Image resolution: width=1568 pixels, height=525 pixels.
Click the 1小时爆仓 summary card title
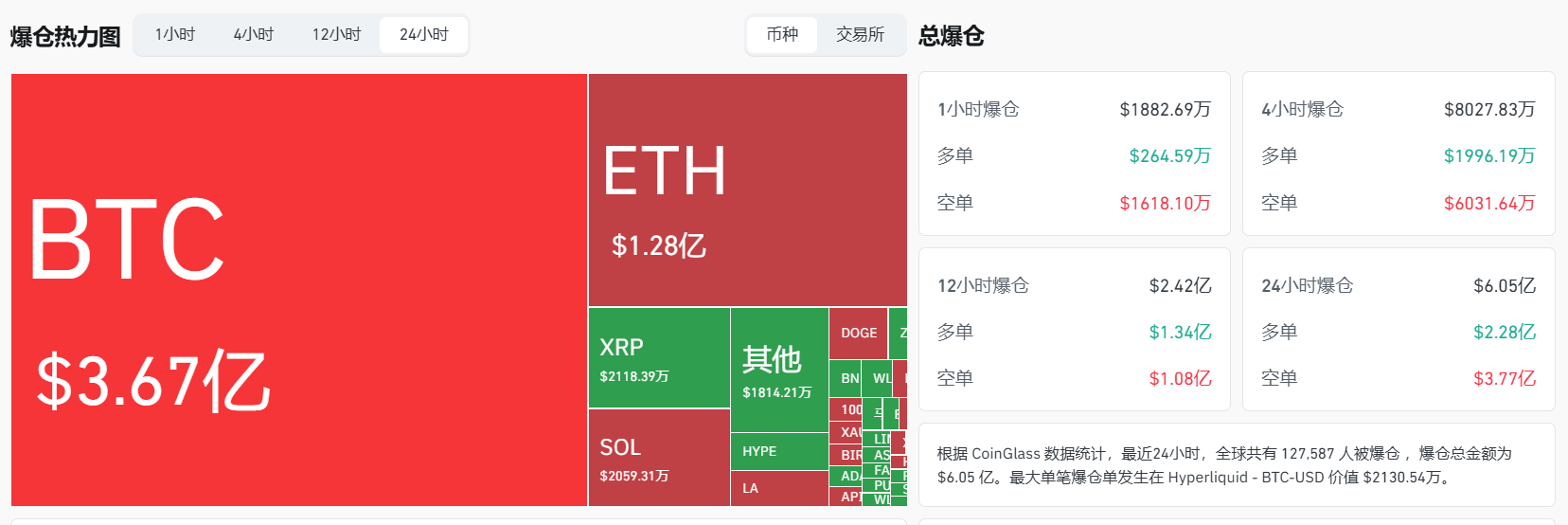[x=978, y=109]
